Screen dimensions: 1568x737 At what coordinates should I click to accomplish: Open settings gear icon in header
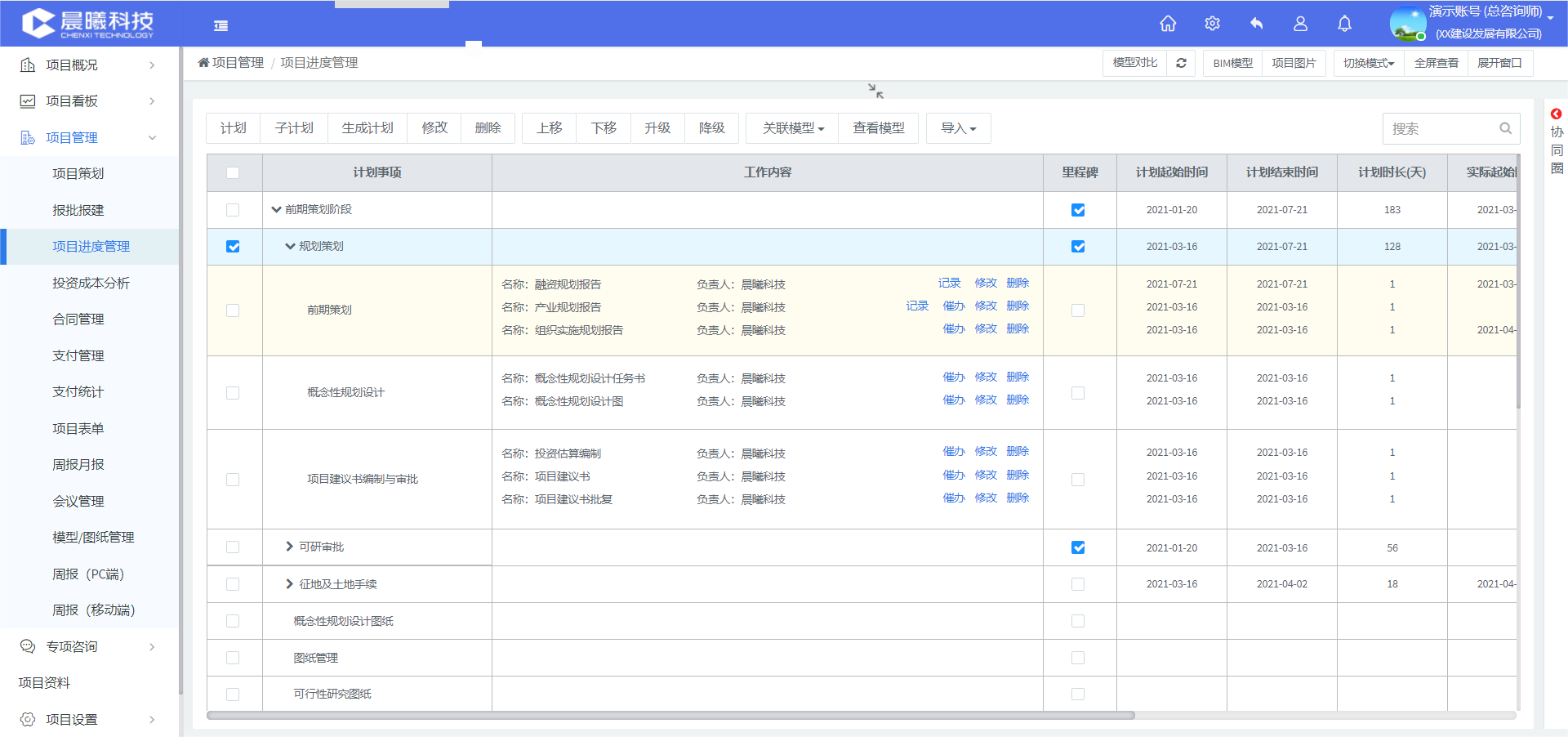(x=1212, y=24)
